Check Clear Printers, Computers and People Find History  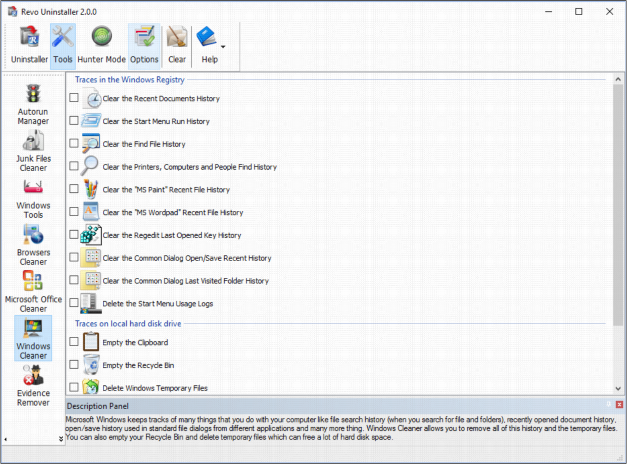click(x=74, y=166)
